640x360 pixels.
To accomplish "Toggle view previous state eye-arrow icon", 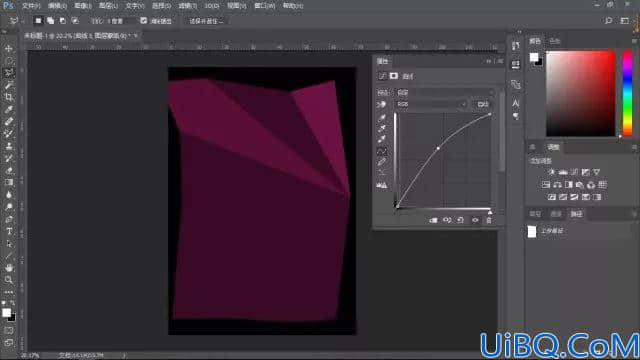I will click(x=447, y=220).
